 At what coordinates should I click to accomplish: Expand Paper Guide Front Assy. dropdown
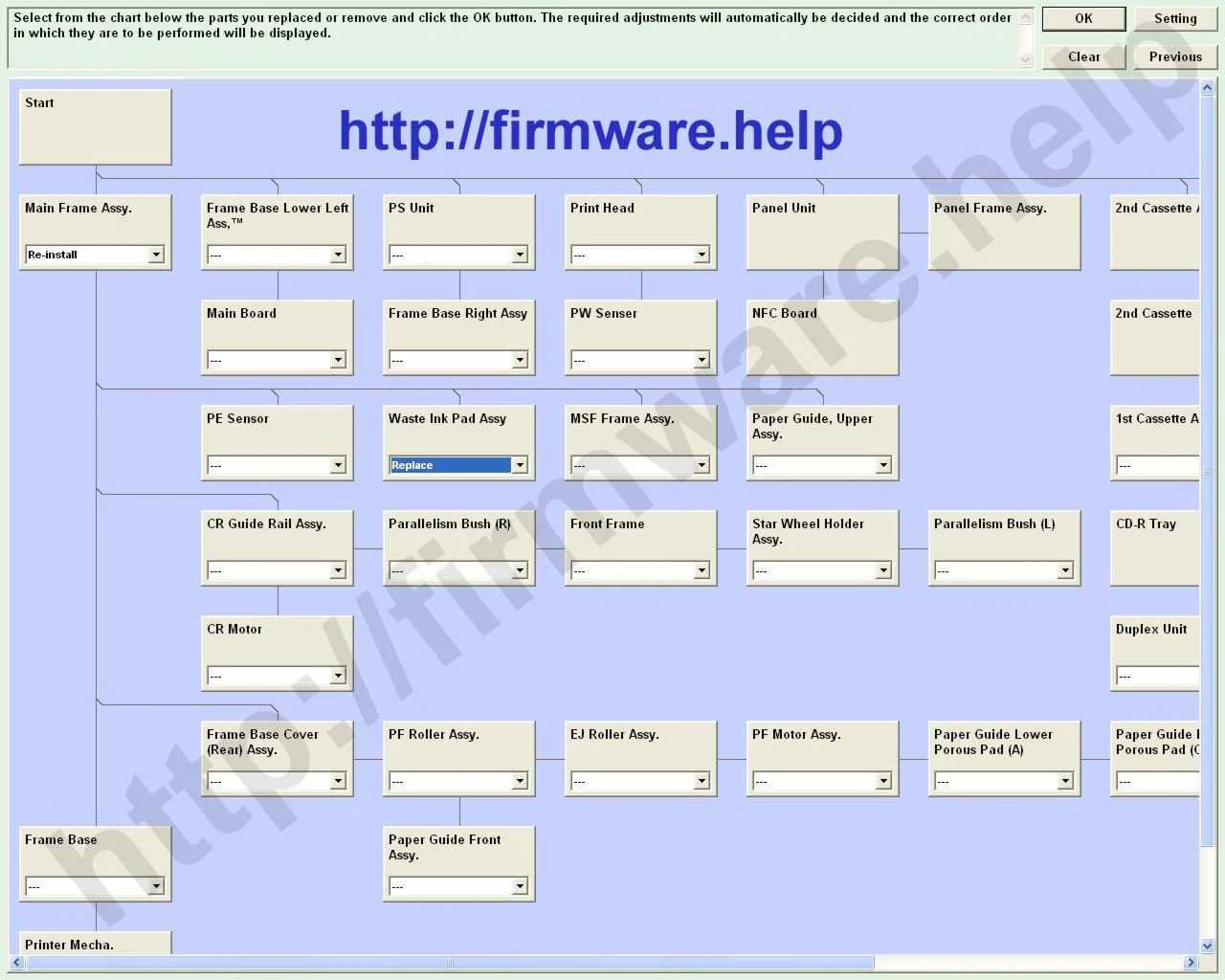tap(458, 886)
